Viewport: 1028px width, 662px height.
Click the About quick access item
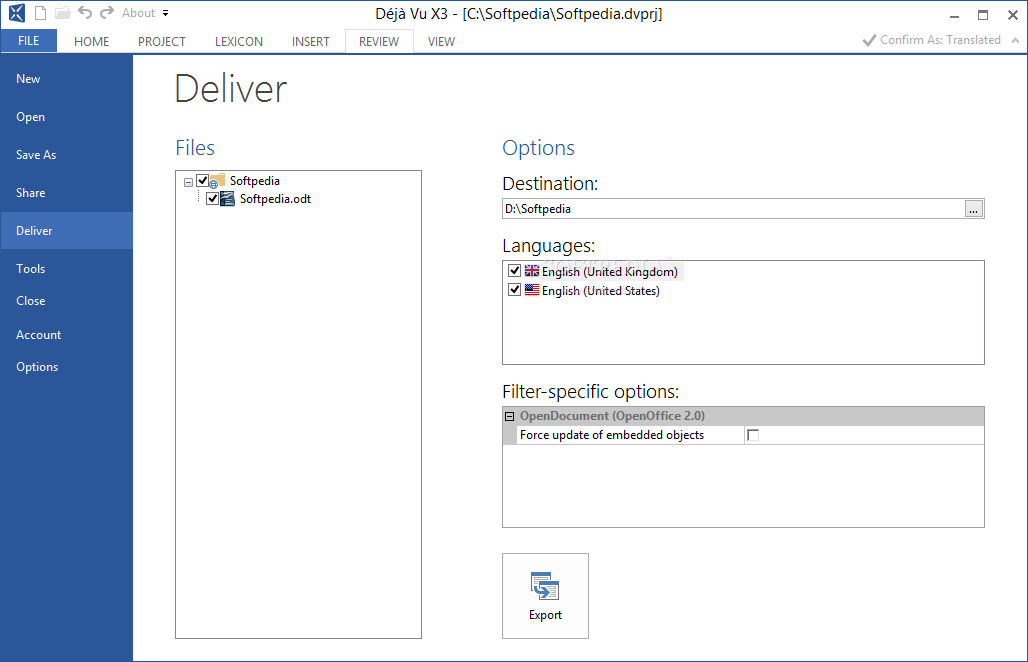(138, 13)
